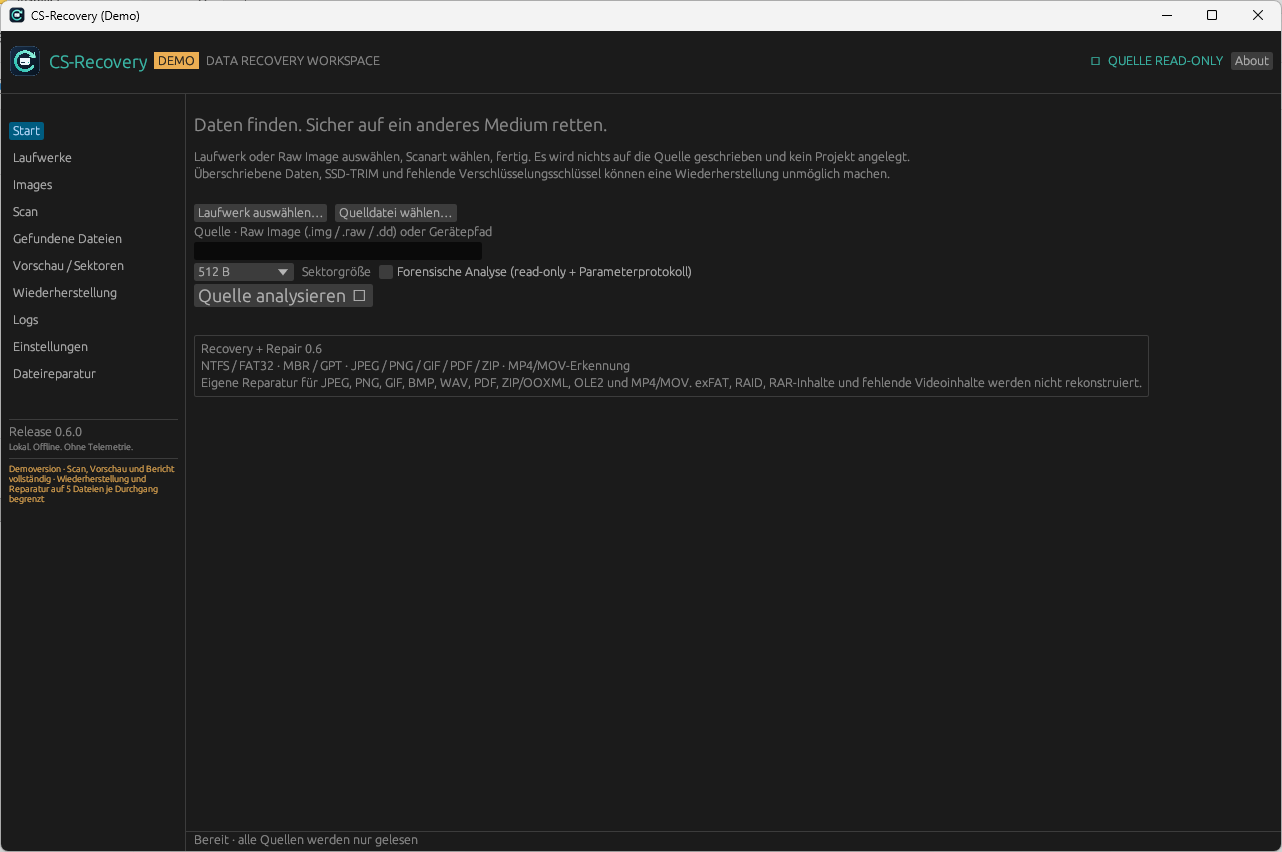Open the Scan page in sidebar
This screenshot has width=1282, height=852.
pos(25,212)
